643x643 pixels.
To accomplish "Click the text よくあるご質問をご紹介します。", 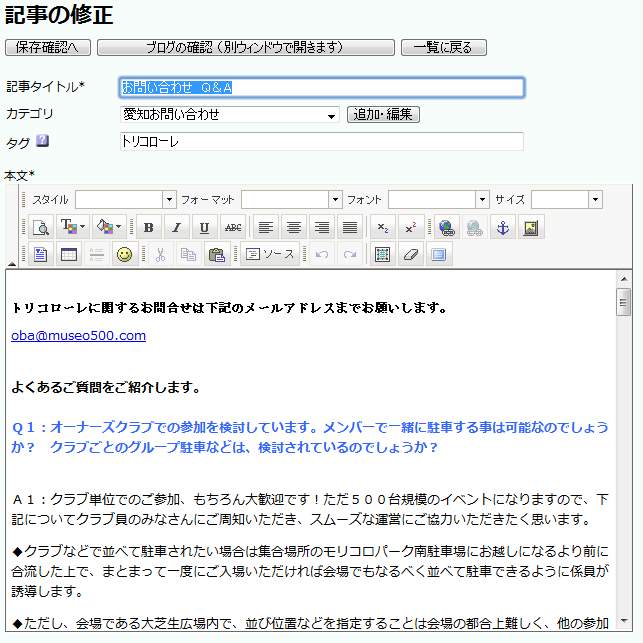I will point(106,387).
